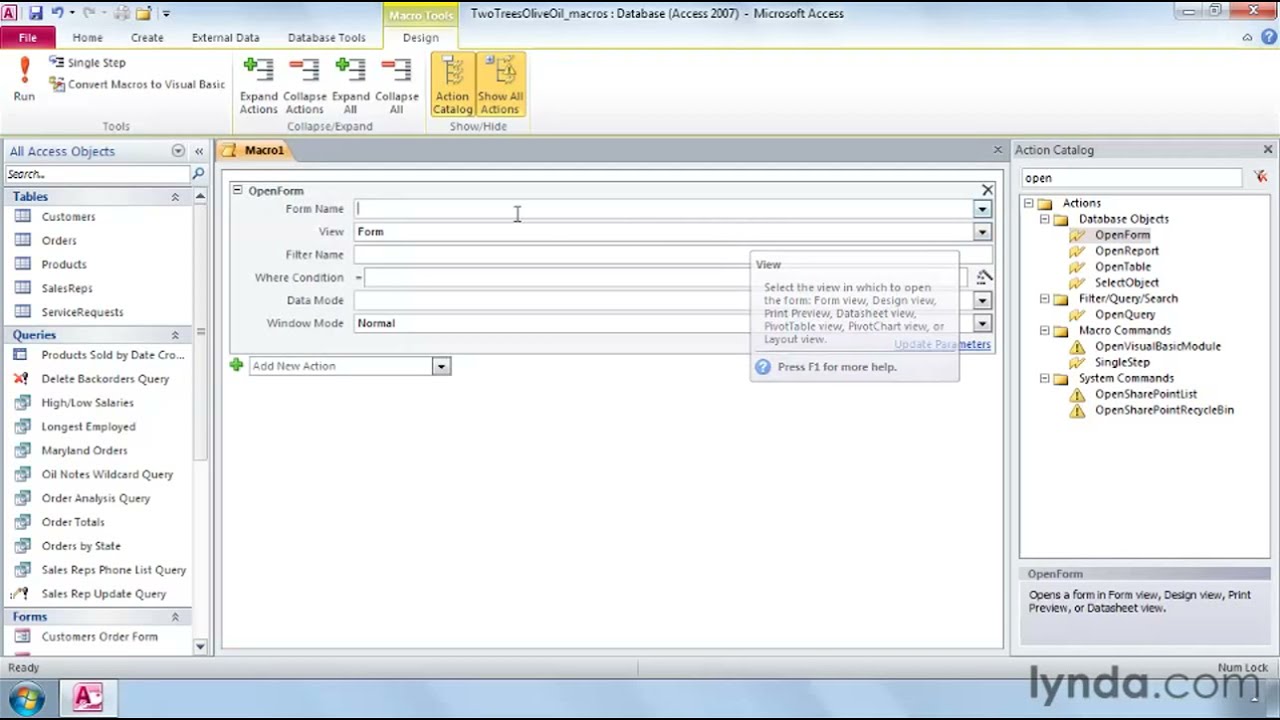Select the Products table
Screen dimensions: 1280x720
pos(64,265)
